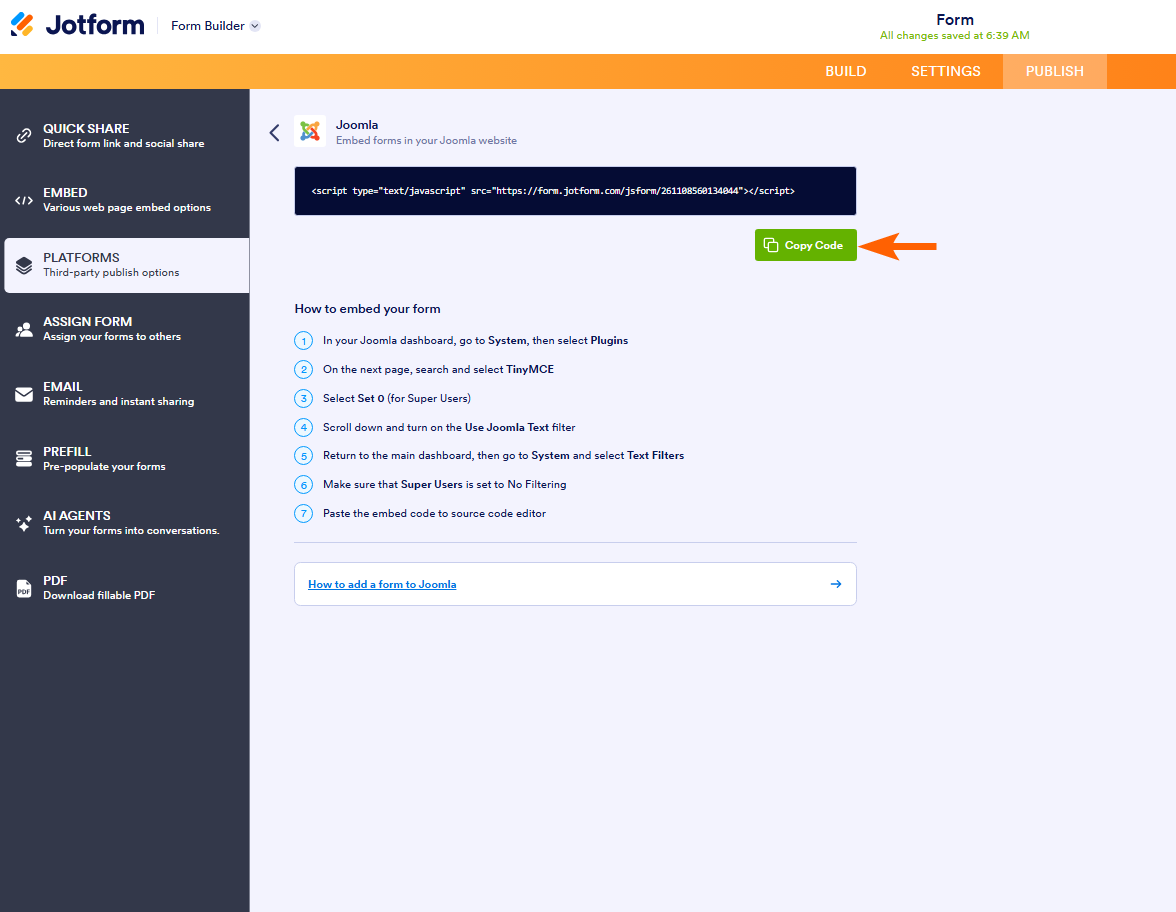Click the Platforms layers icon
Viewport: 1176px width, 912px height.
click(24, 265)
